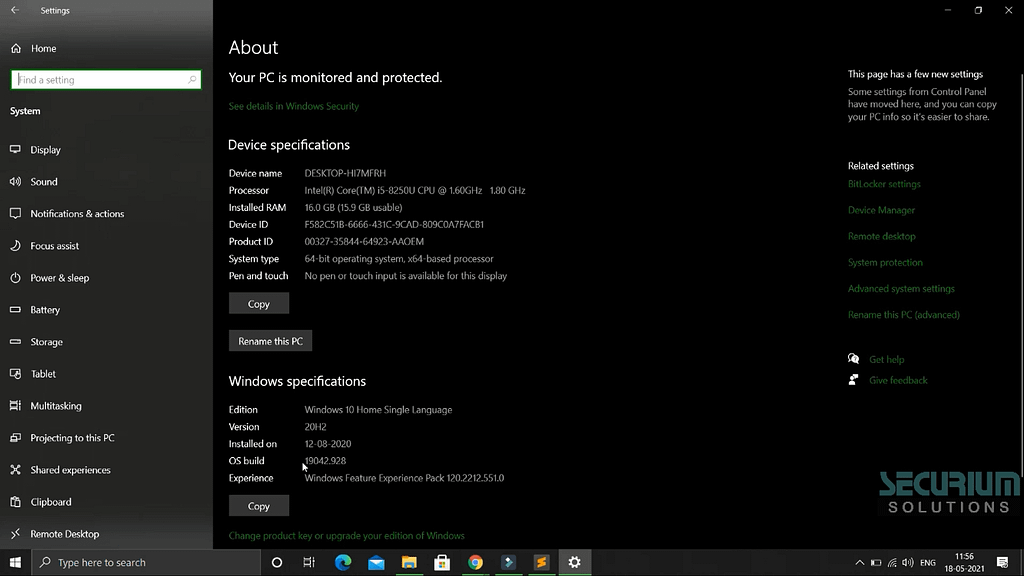Click the Shared experiences icon
1024x576 pixels.
tap(15, 470)
